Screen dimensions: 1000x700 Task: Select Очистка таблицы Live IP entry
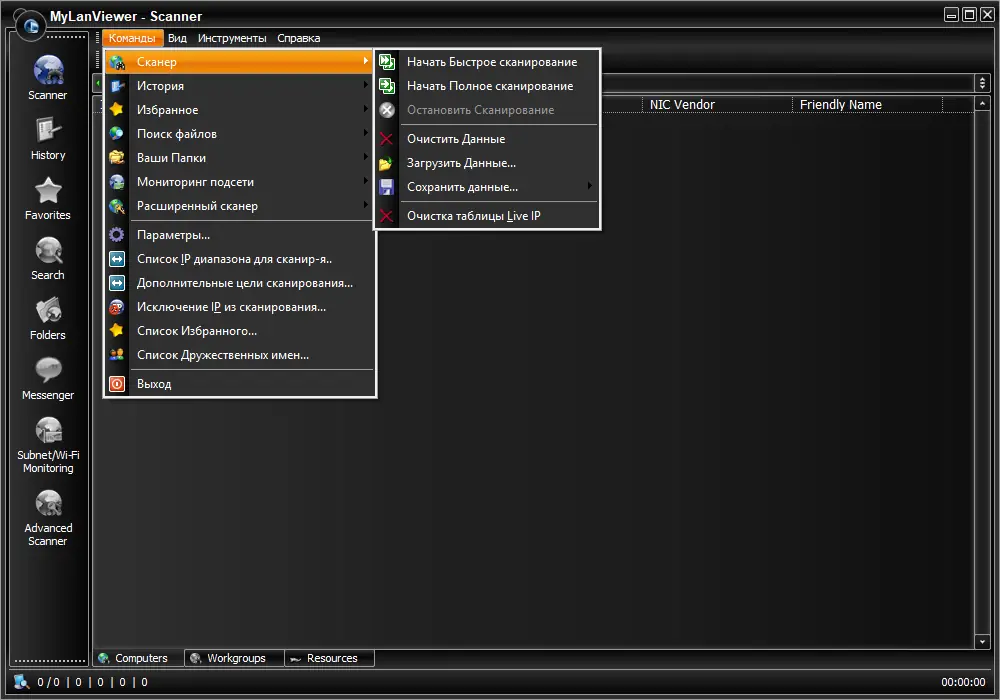pos(487,216)
